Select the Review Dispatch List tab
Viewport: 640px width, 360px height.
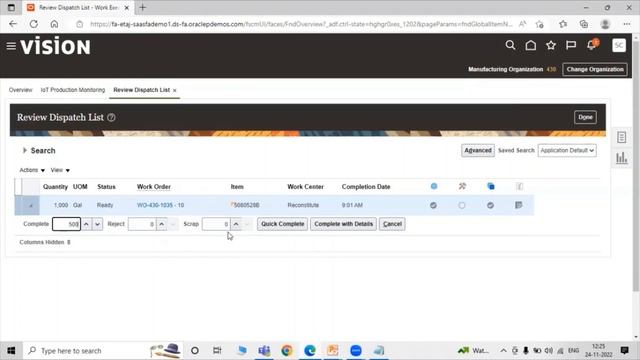[142, 90]
